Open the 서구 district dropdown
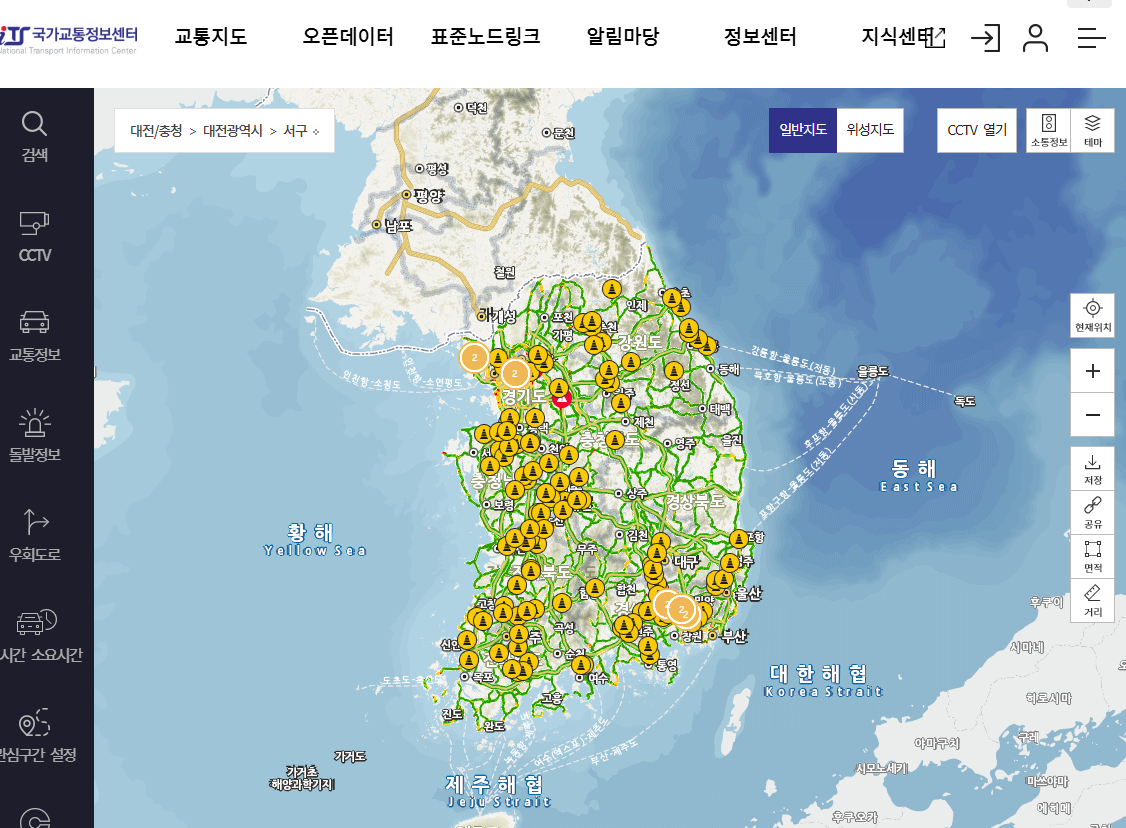1126x828 pixels. pyautogui.click(x=301, y=131)
